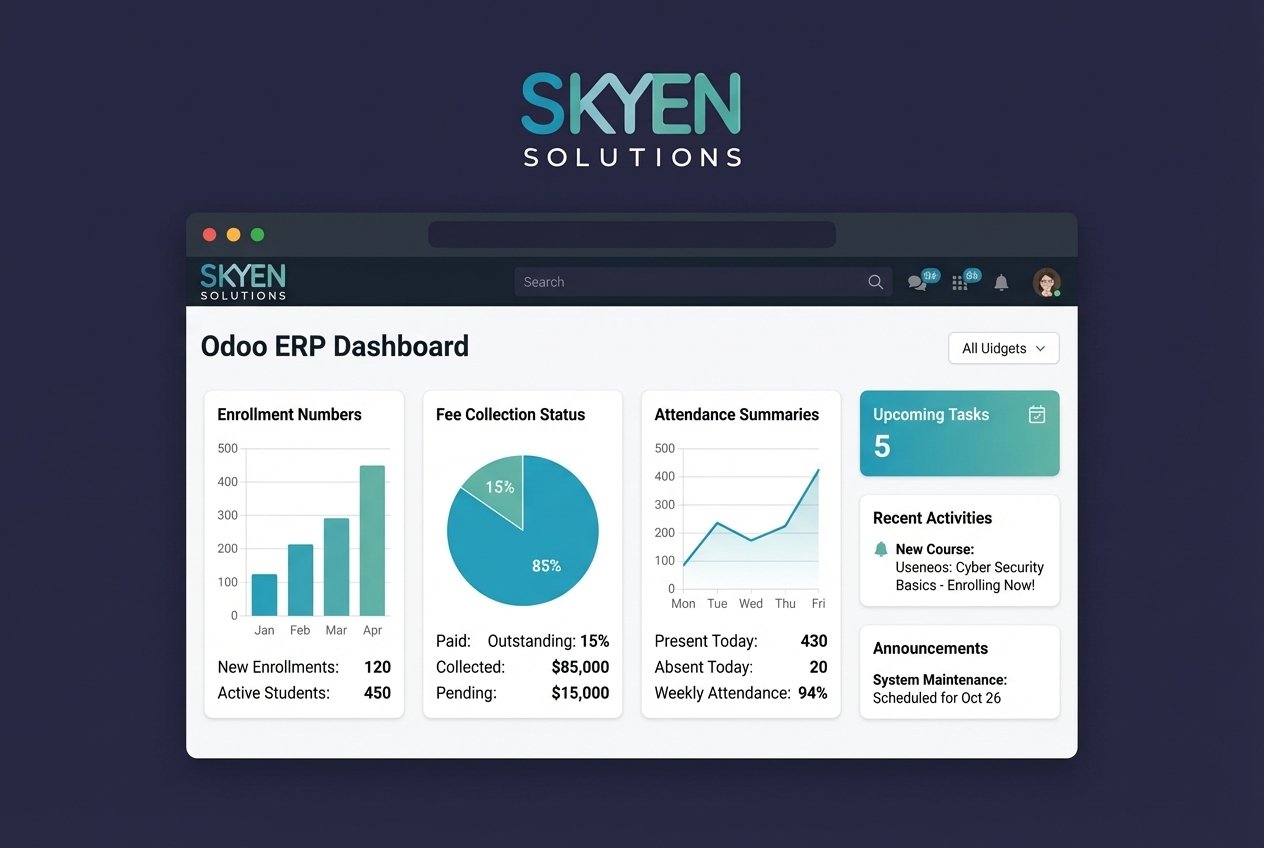Click the bell icon beside New Course
This screenshot has width=1264, height=848.
coord(881,549)
